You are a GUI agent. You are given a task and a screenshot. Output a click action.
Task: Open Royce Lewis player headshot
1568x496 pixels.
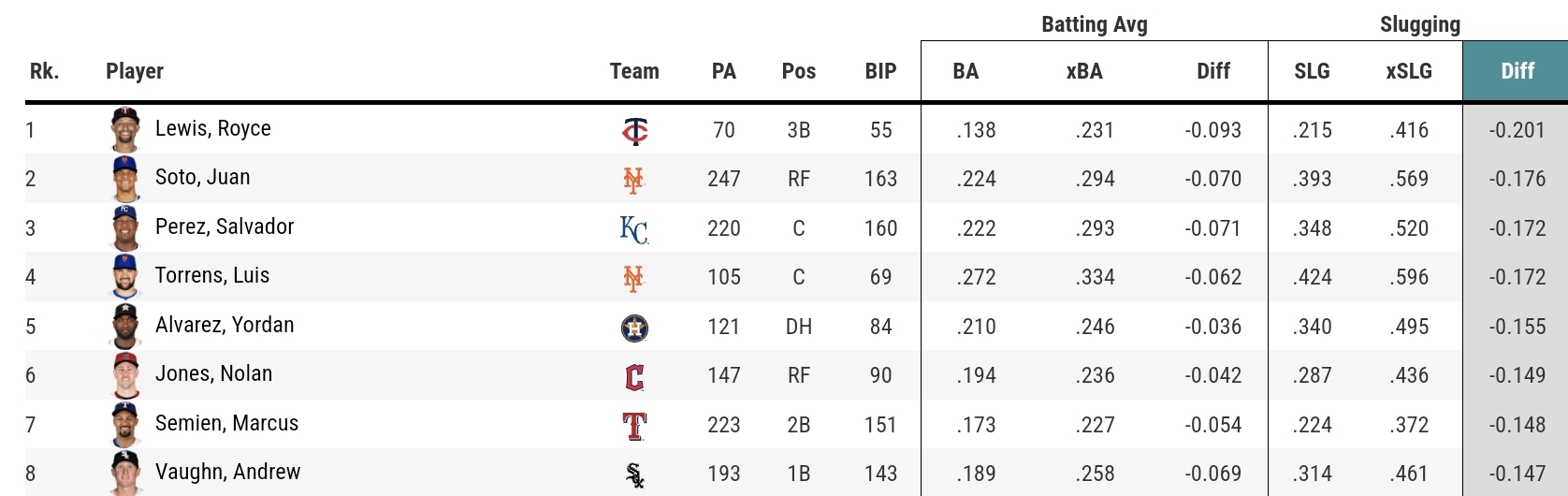[x=125, y=129]
